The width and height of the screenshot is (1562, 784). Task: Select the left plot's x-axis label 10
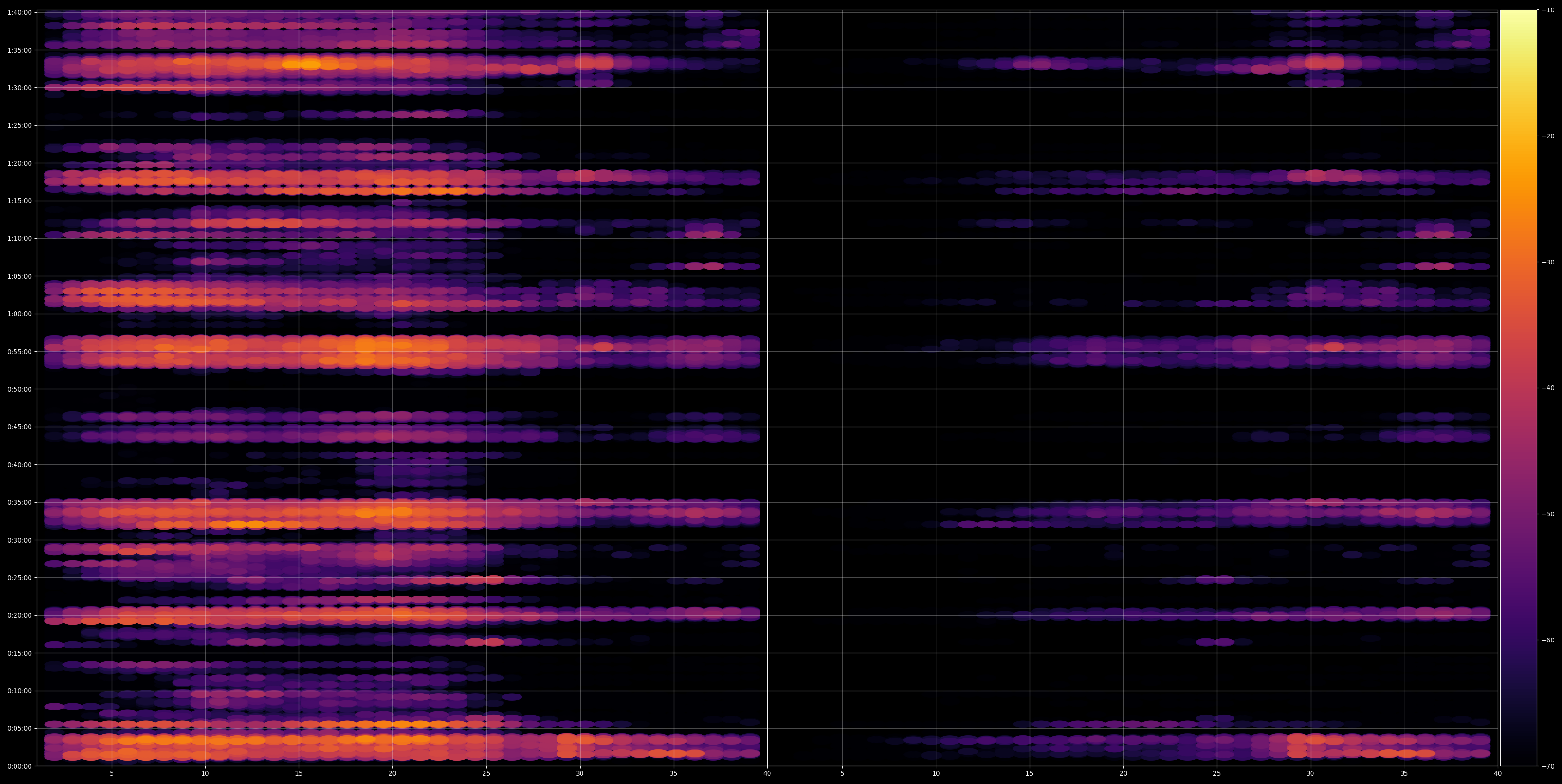[205, 774]
